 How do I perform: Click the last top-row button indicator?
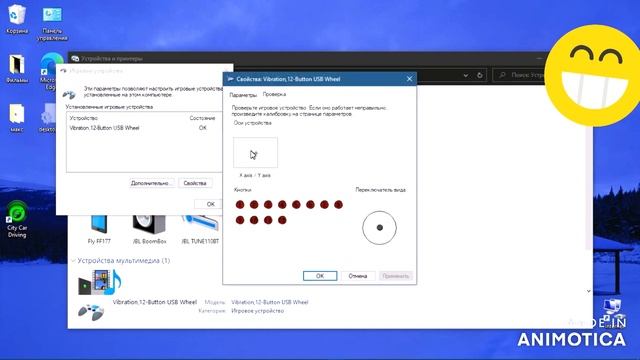tap(338, 204)
